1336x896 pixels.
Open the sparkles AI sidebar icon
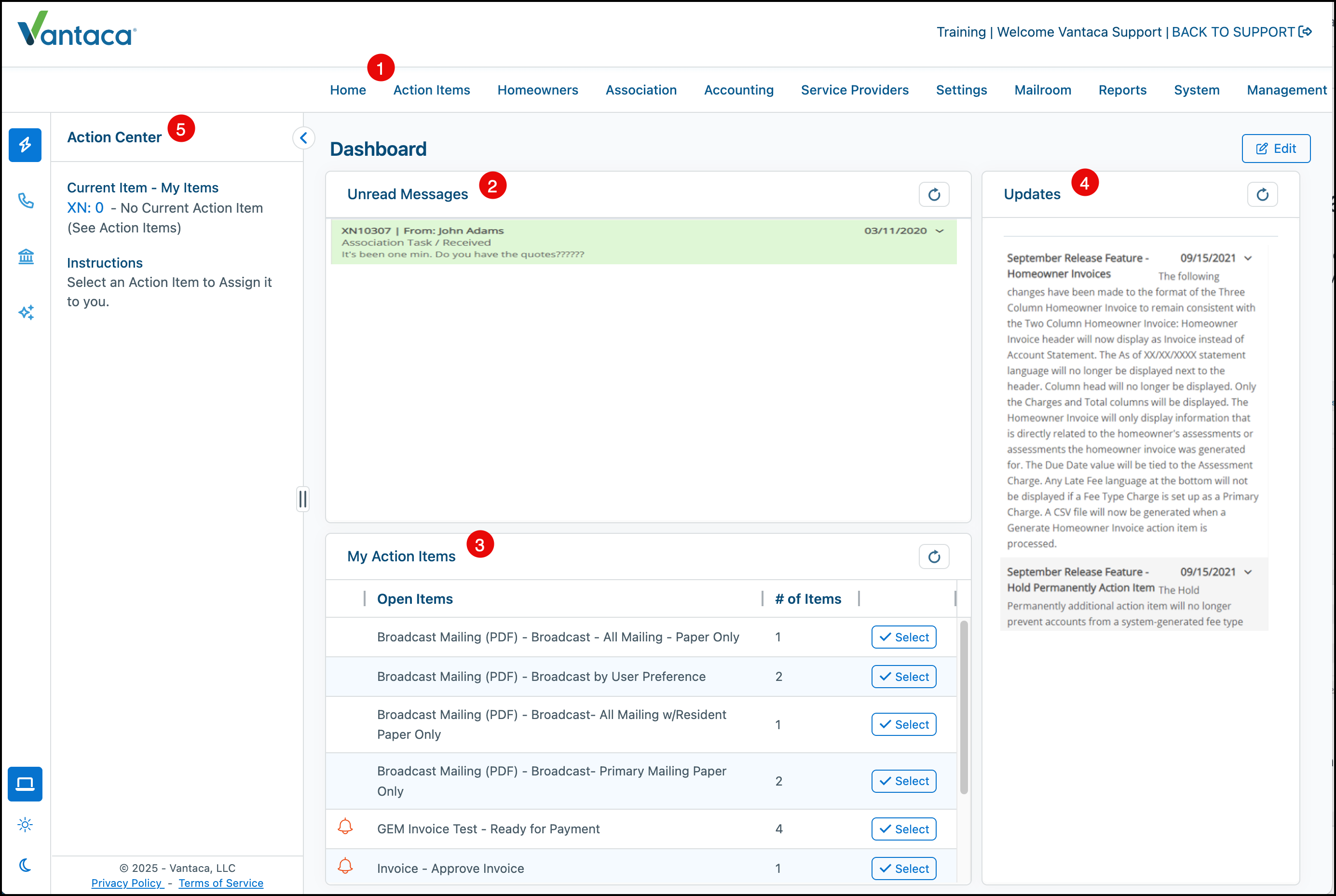(26, 312)
